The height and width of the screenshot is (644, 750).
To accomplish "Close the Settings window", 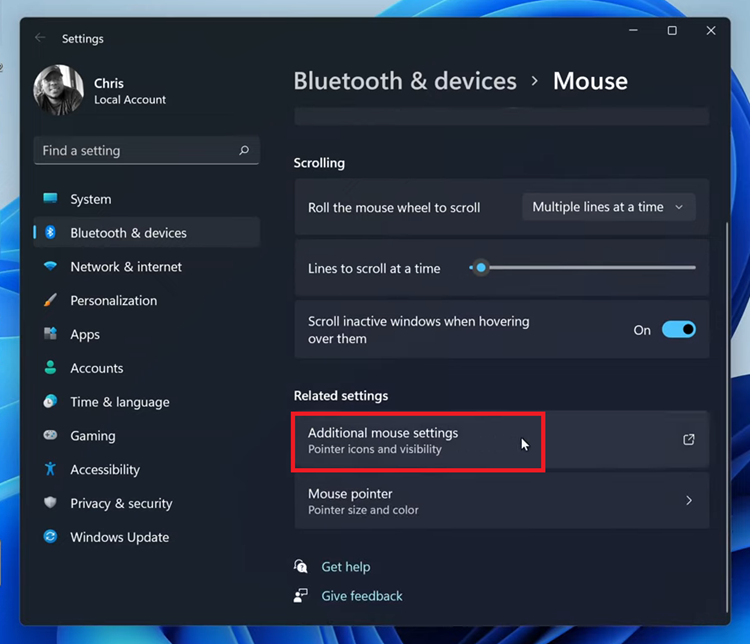I will click(x=711, y=31).
